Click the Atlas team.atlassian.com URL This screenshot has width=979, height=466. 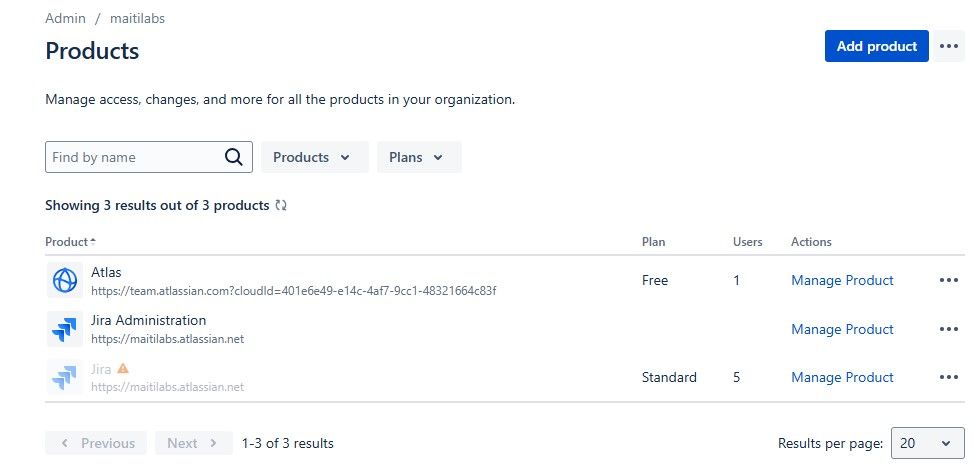tap(293, 291)
